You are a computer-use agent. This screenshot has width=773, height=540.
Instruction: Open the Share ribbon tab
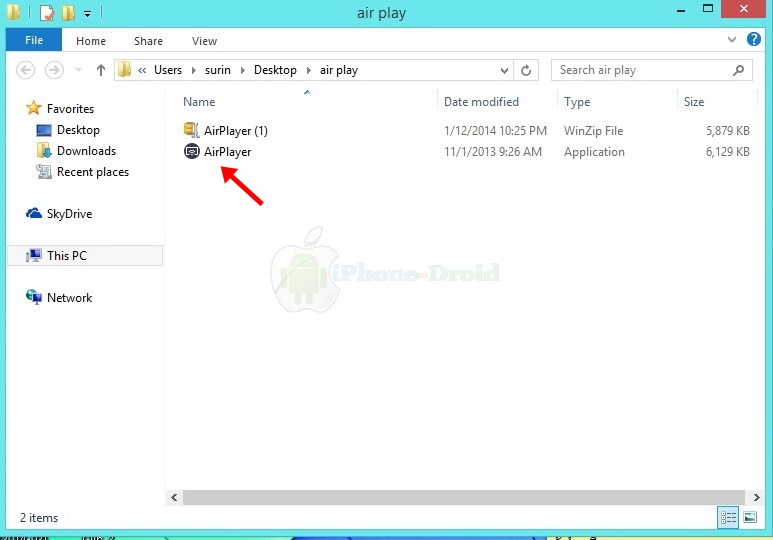point(148,41)
